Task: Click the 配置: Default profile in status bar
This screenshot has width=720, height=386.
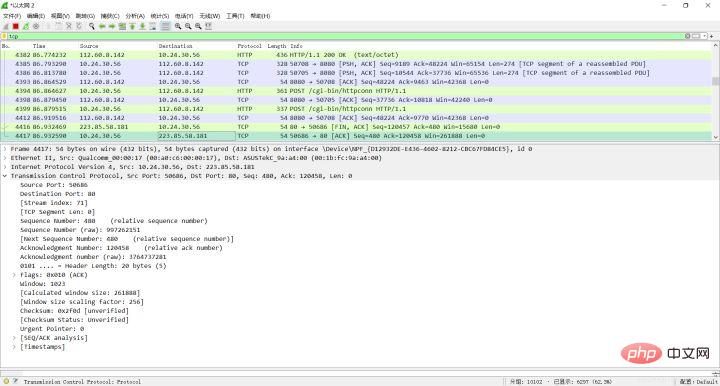Action: [x=698, y=381]
